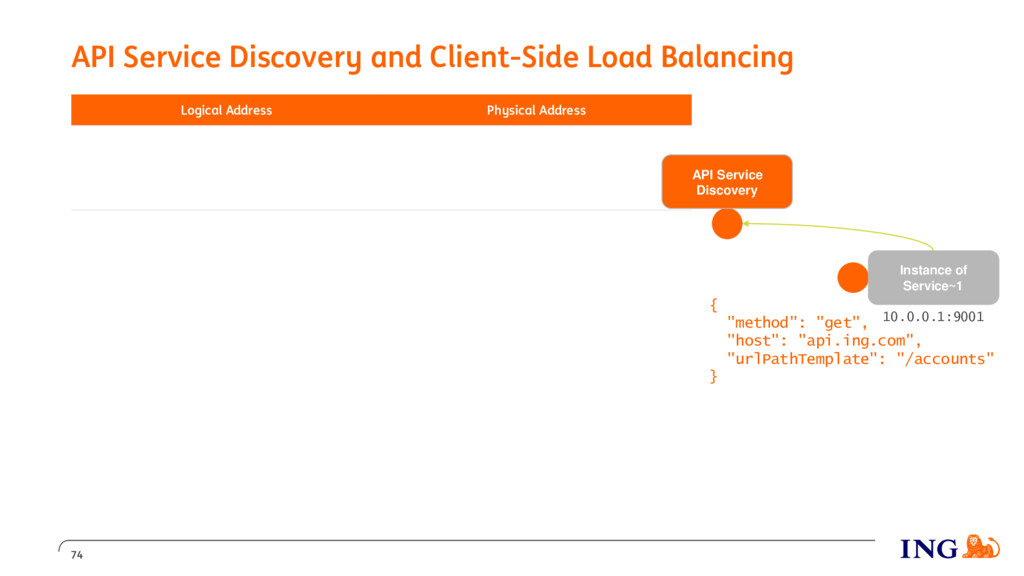
Task: Click the Instance of Service~1 box
Action: click(933, 278)
